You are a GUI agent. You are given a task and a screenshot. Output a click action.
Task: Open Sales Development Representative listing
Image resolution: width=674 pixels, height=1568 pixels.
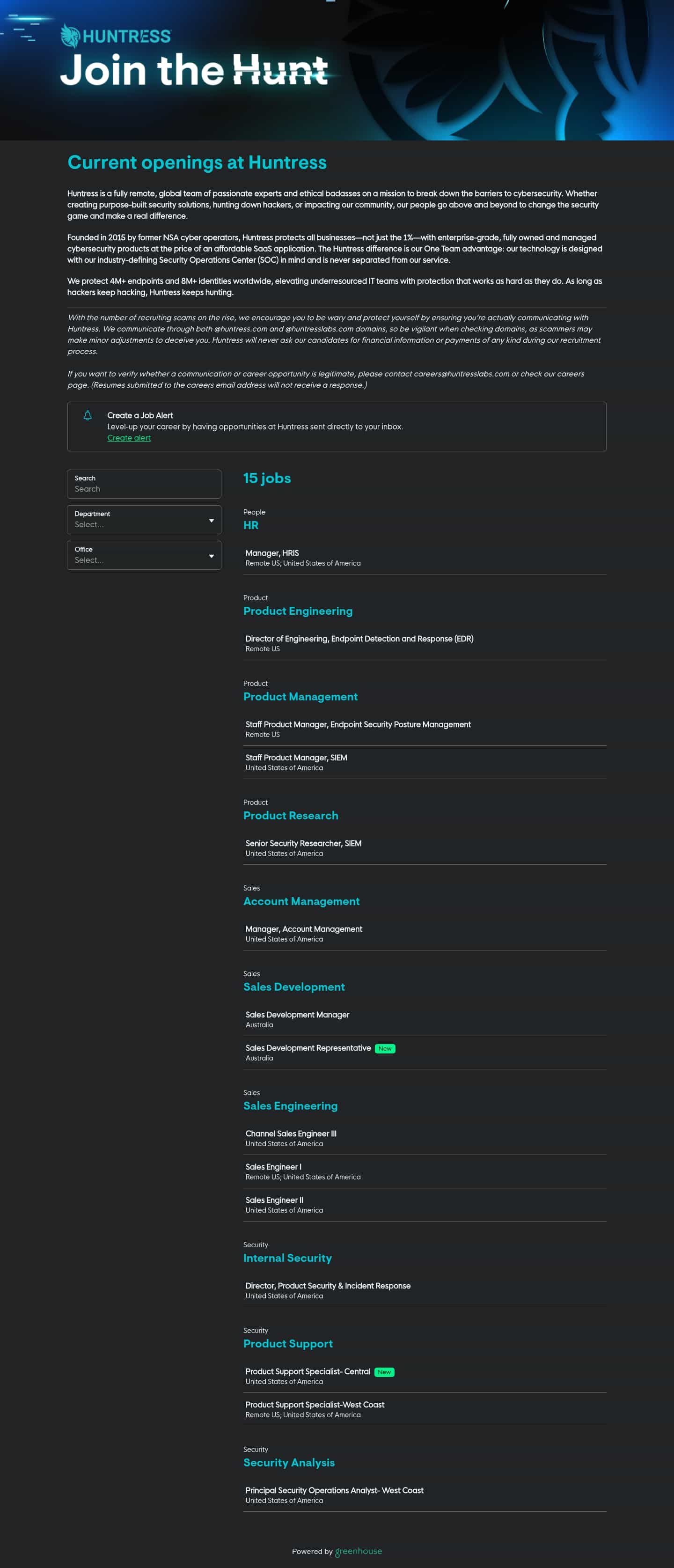point(425,1053)
